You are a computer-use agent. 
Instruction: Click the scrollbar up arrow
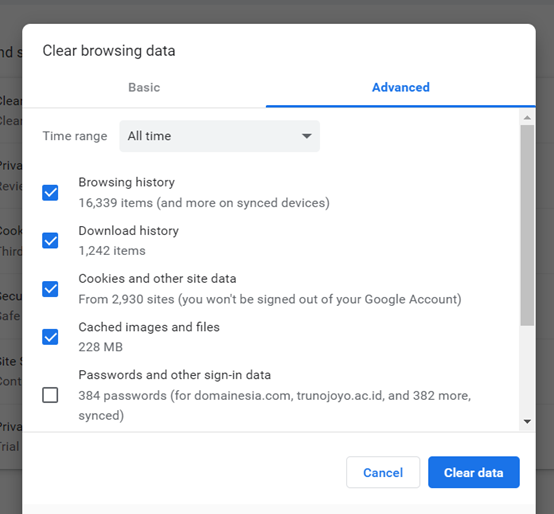pyautogui.click(x=527, y=118)
